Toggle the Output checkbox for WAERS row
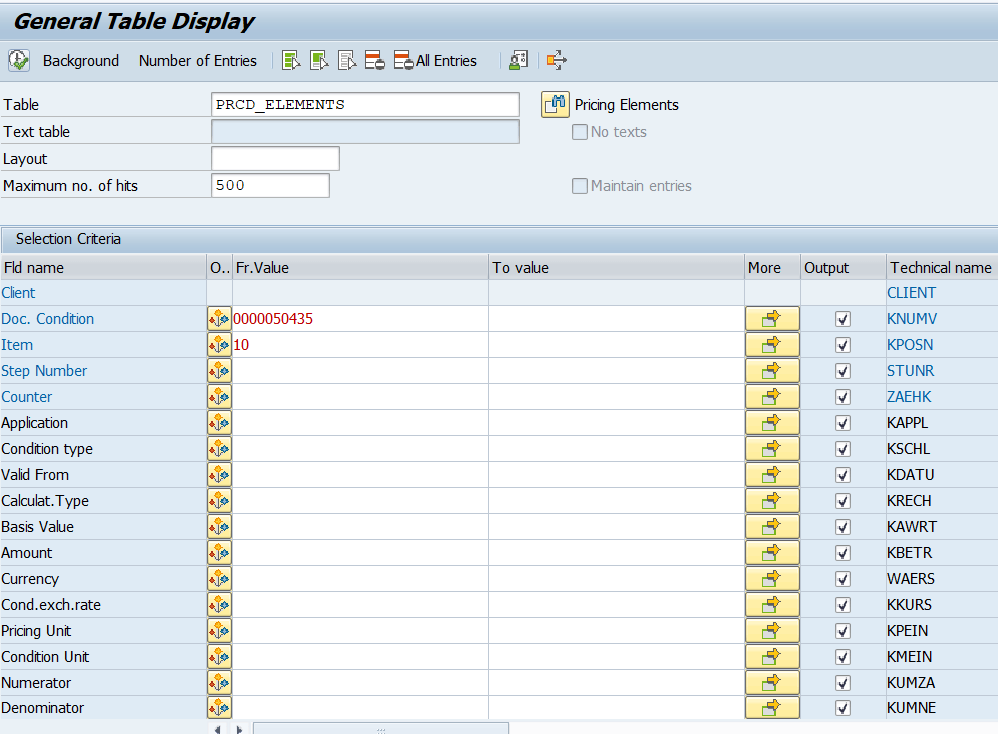 point(843,579)
